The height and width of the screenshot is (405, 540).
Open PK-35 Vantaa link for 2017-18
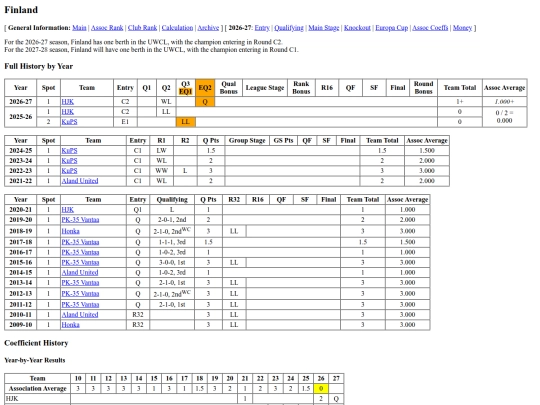pos(80,242)
